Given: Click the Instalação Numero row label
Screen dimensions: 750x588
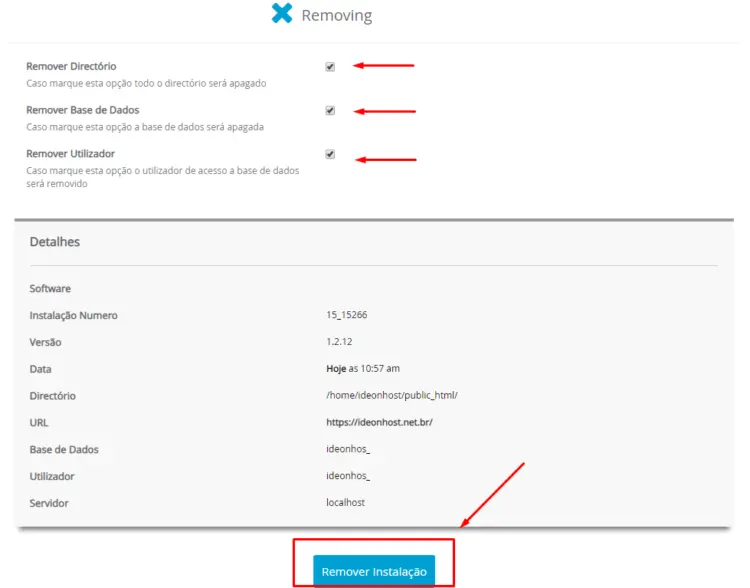Looking at the screenshot, I should [x=73, y=315].
